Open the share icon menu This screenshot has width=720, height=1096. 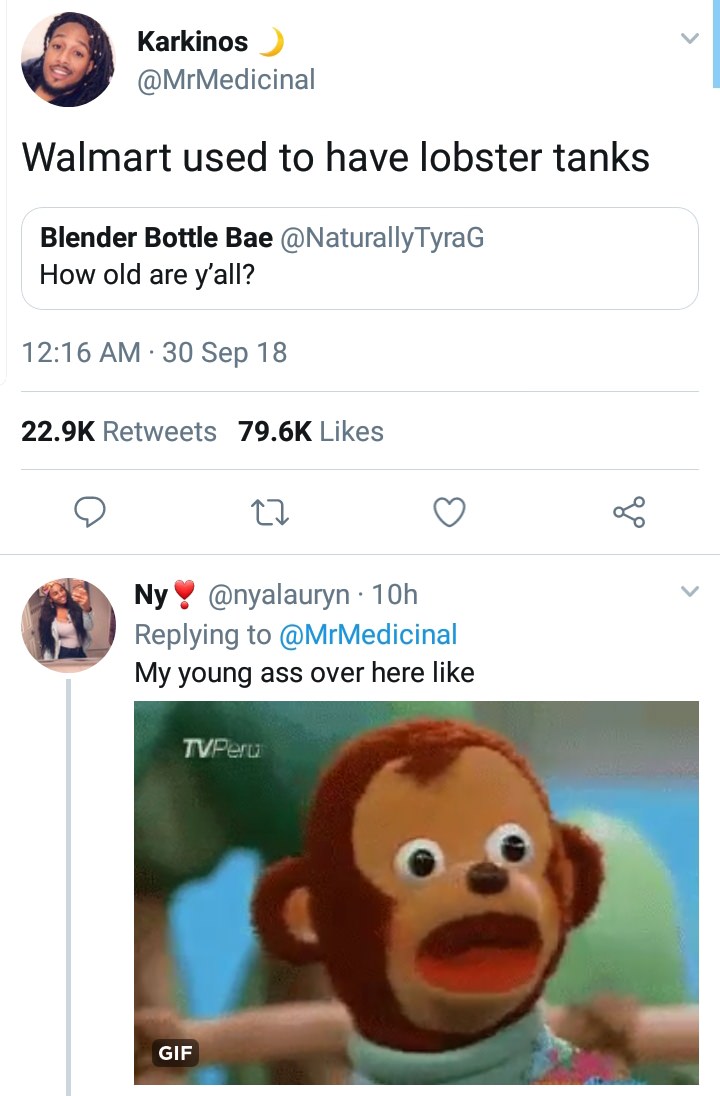point(630,513)
